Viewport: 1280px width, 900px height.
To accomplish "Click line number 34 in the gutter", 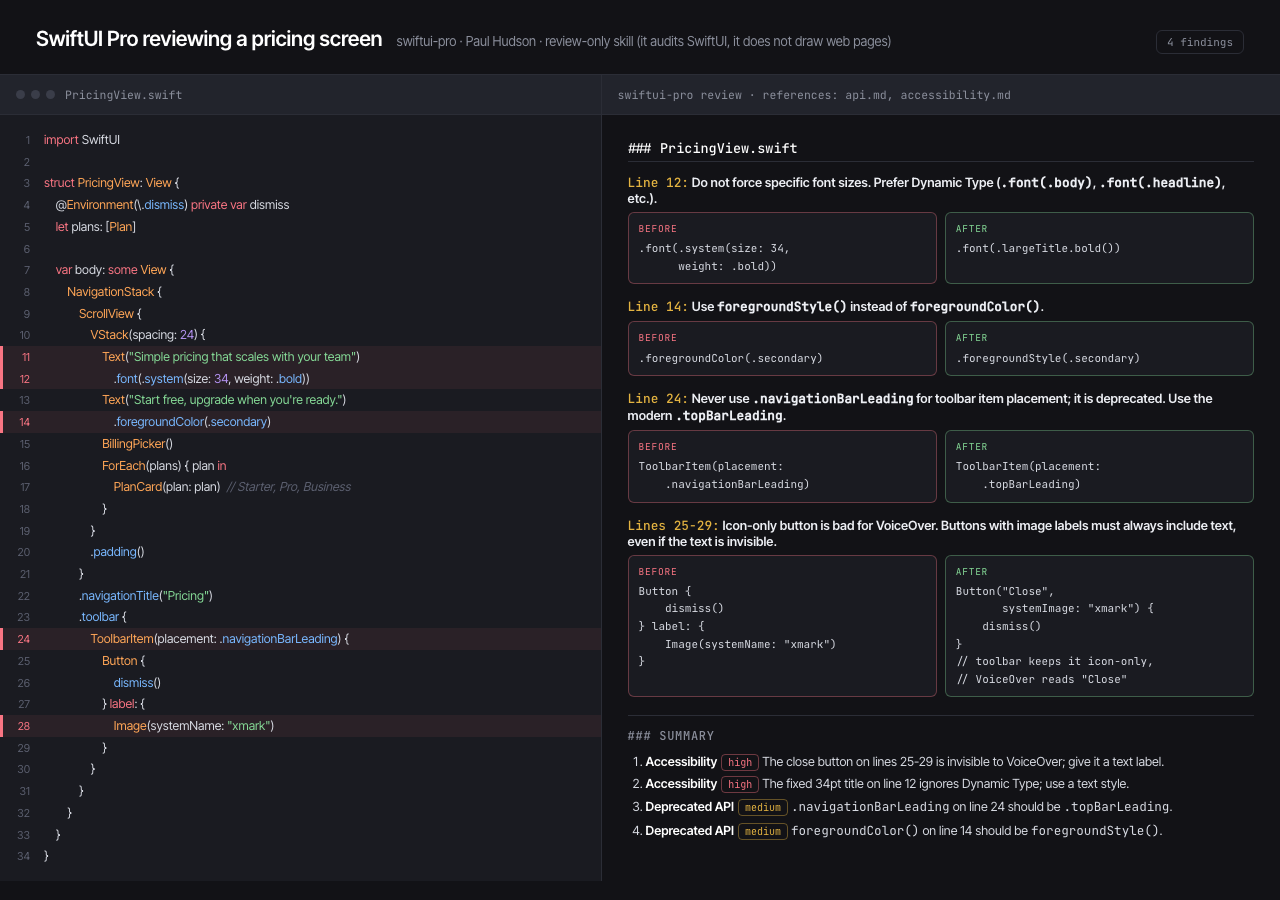I will [24, 856].
